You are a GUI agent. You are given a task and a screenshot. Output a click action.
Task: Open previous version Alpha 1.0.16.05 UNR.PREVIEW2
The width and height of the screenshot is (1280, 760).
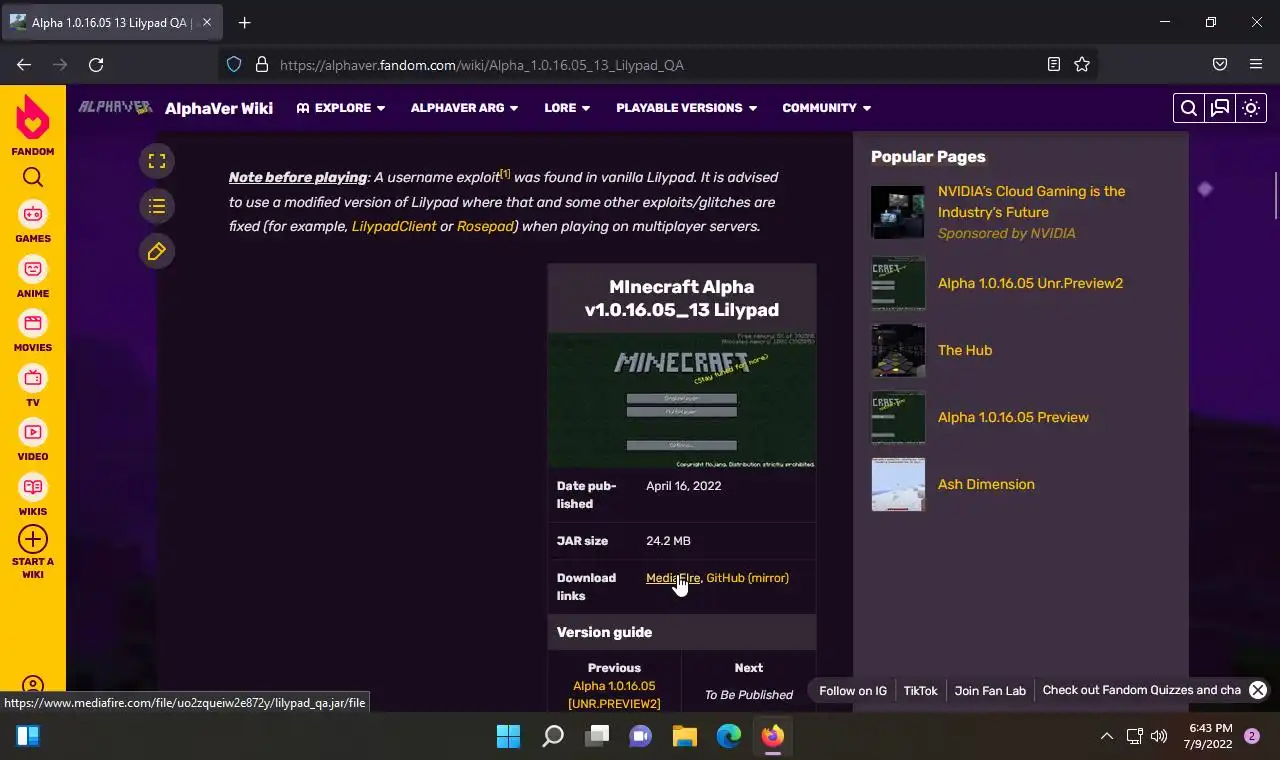point(614,695)
